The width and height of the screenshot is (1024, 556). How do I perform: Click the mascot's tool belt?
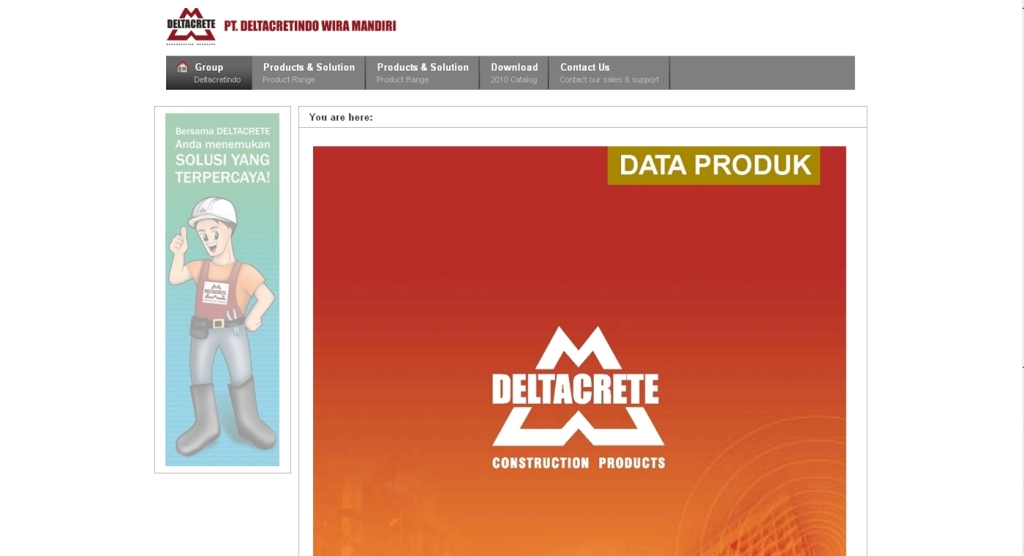[x=216, y=322]
